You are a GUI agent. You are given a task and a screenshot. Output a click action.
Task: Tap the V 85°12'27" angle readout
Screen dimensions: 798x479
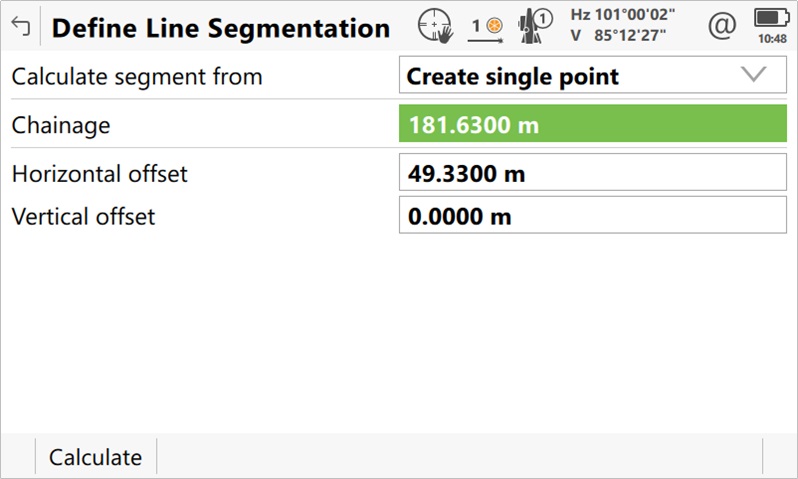click(618, 36)
